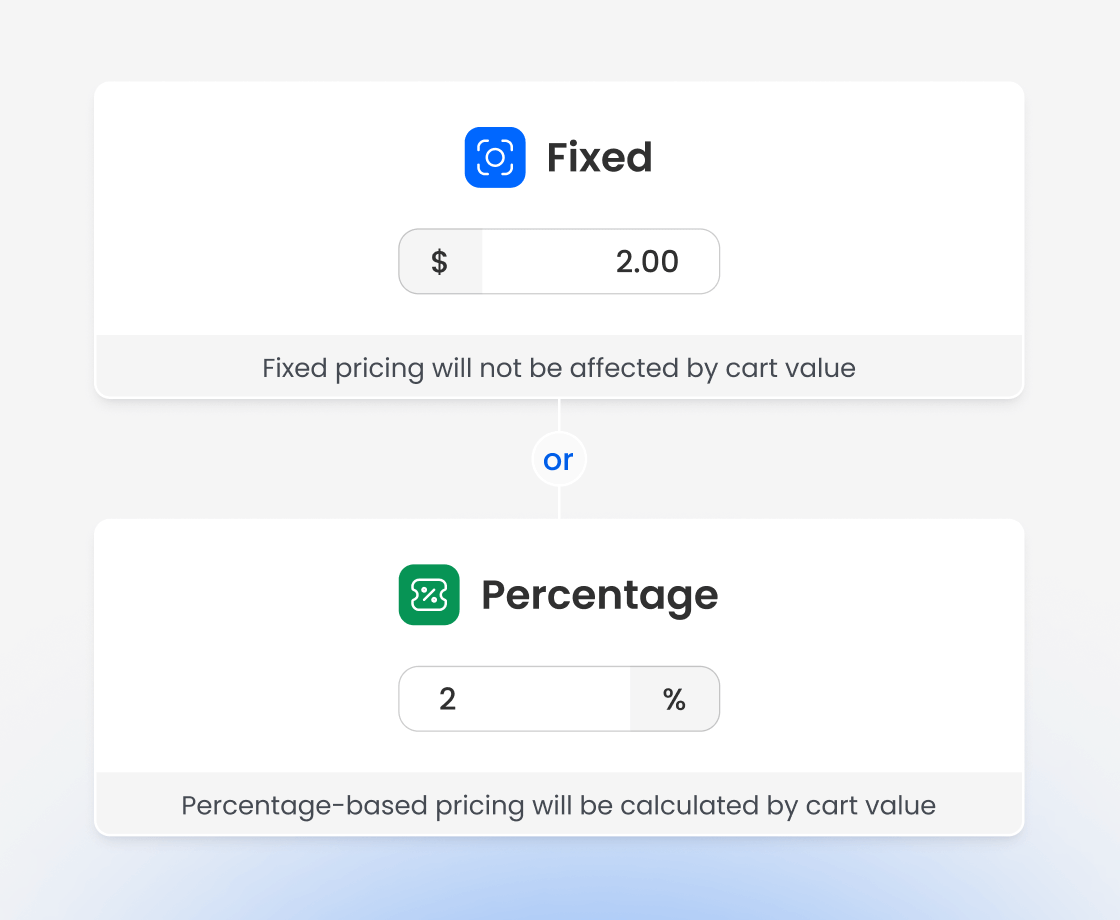This screenshot has height=920, width=1120.
Task: Click the value 2.00 in the amount slider field
Action: [x=647, y=261]
